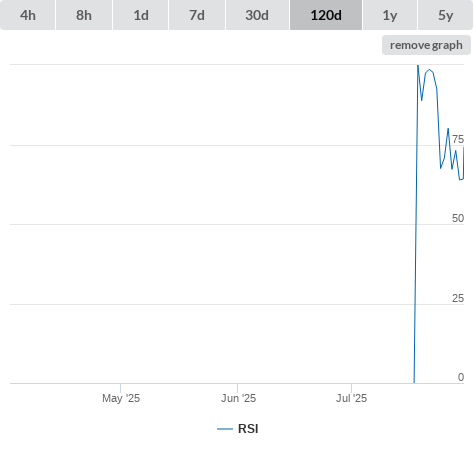Click the remove graph button
This screenshot has height=455, width=474.
(x=426, y=45)
